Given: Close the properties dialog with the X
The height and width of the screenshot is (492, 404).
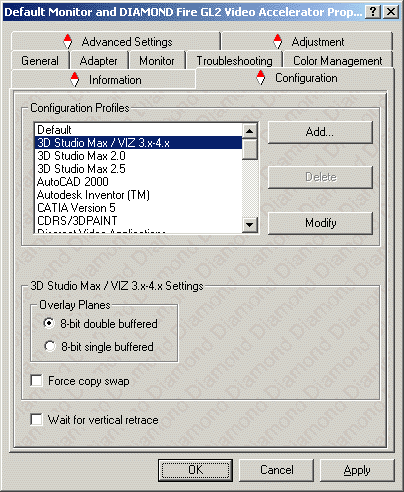Looking at the screenshot, I should coord(391,12).
